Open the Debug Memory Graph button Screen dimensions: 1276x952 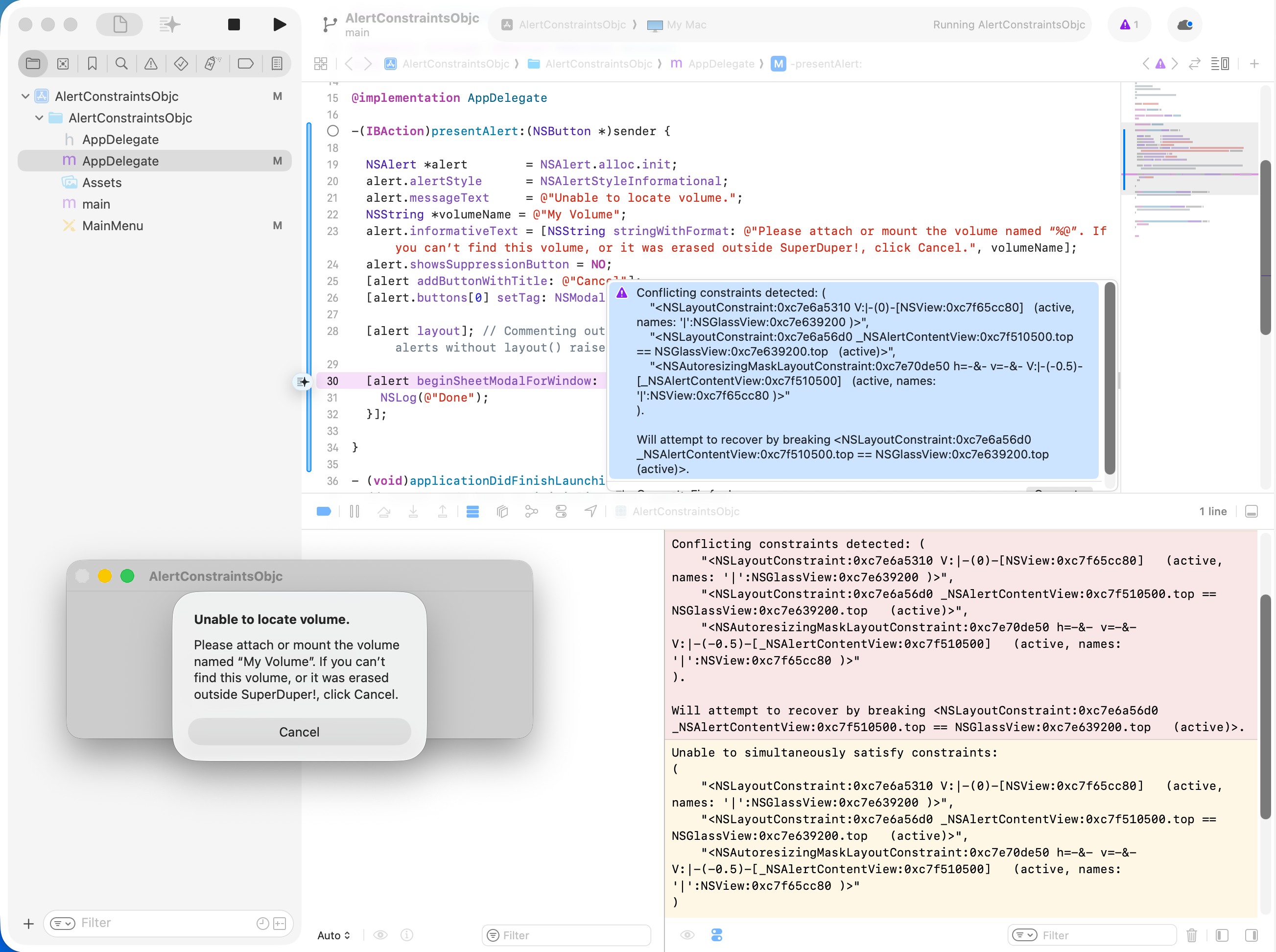(x=531, y=511)
